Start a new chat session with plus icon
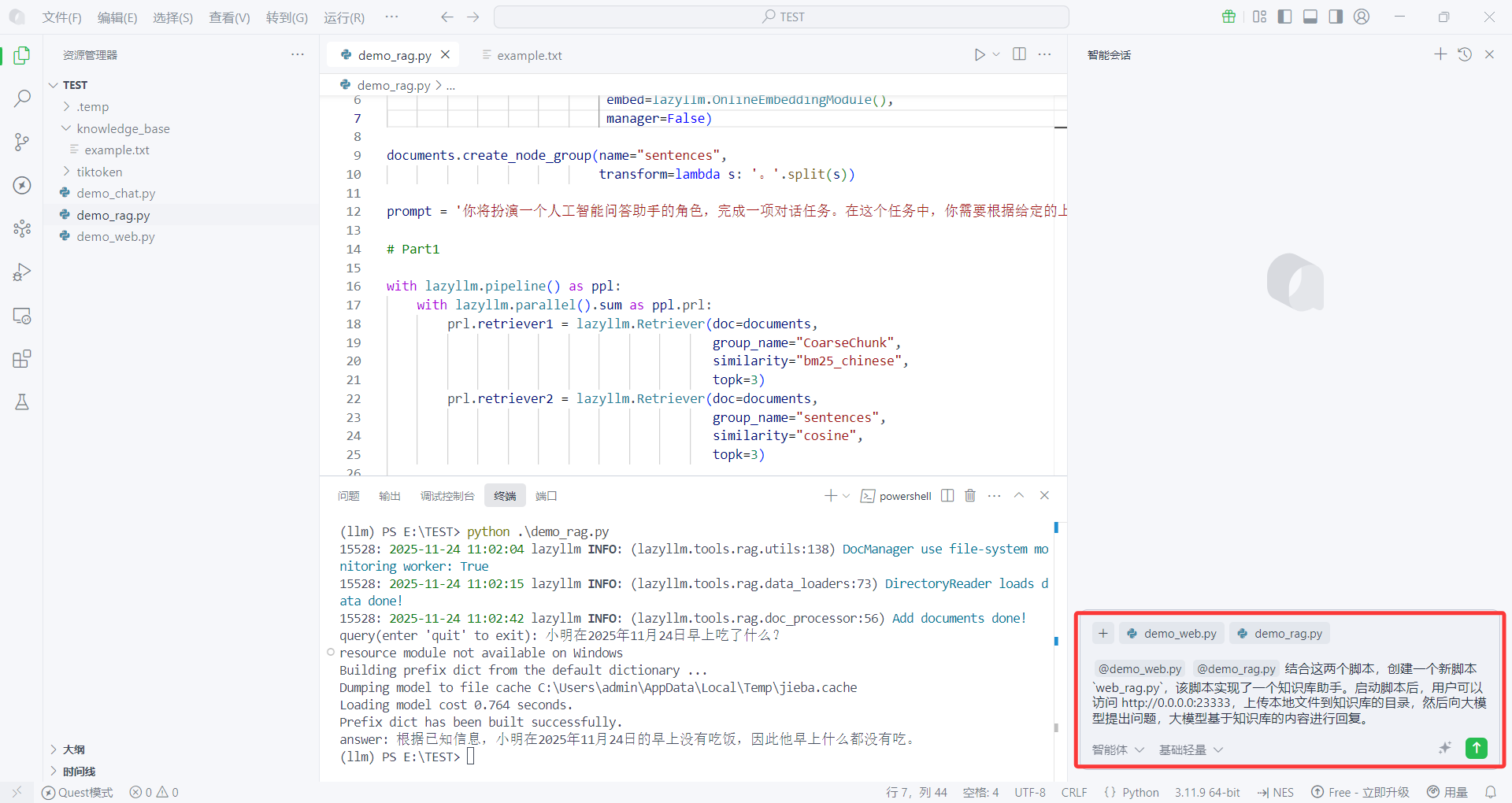The image size is (1512, 803). [x=1440, y=54]
